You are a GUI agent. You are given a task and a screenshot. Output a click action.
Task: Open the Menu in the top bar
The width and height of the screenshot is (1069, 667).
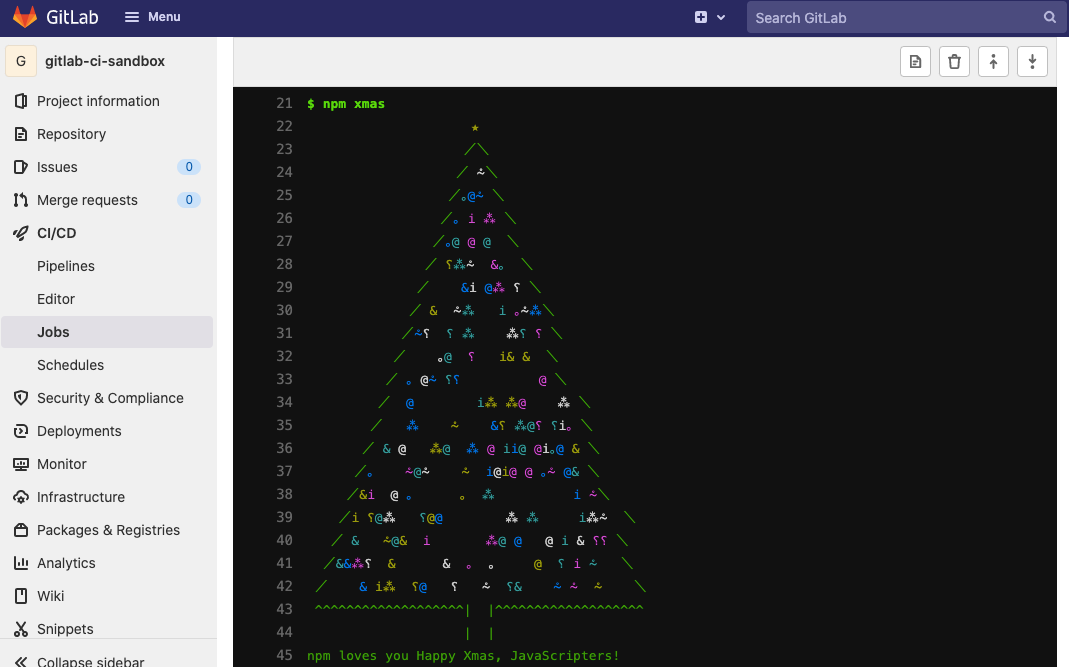[x=151, y=17]
